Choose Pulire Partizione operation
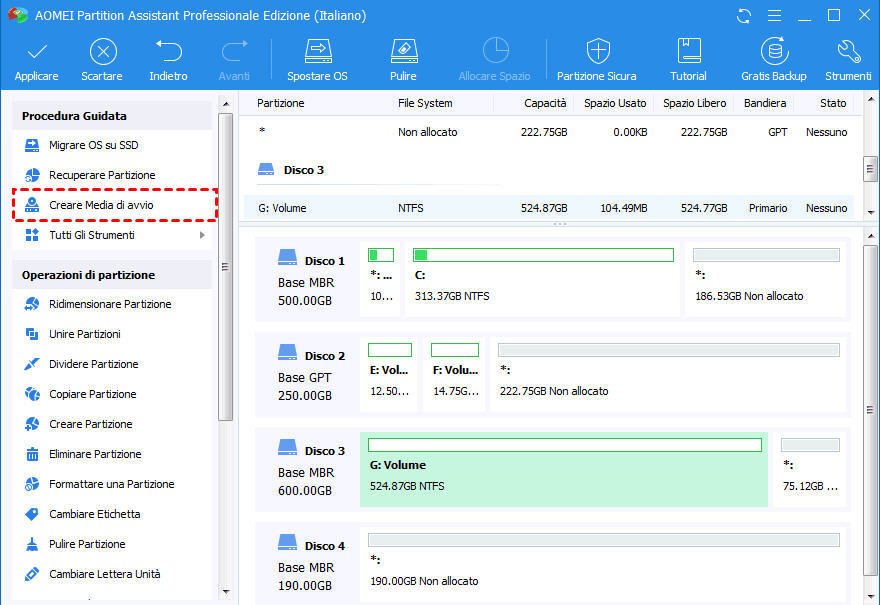 (x=87, y=544)
